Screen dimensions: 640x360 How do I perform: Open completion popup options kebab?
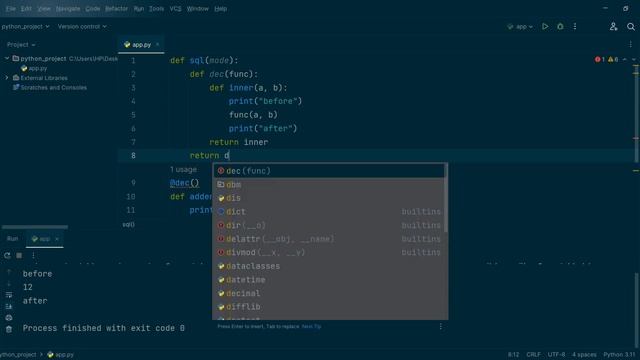click(440, 326)
